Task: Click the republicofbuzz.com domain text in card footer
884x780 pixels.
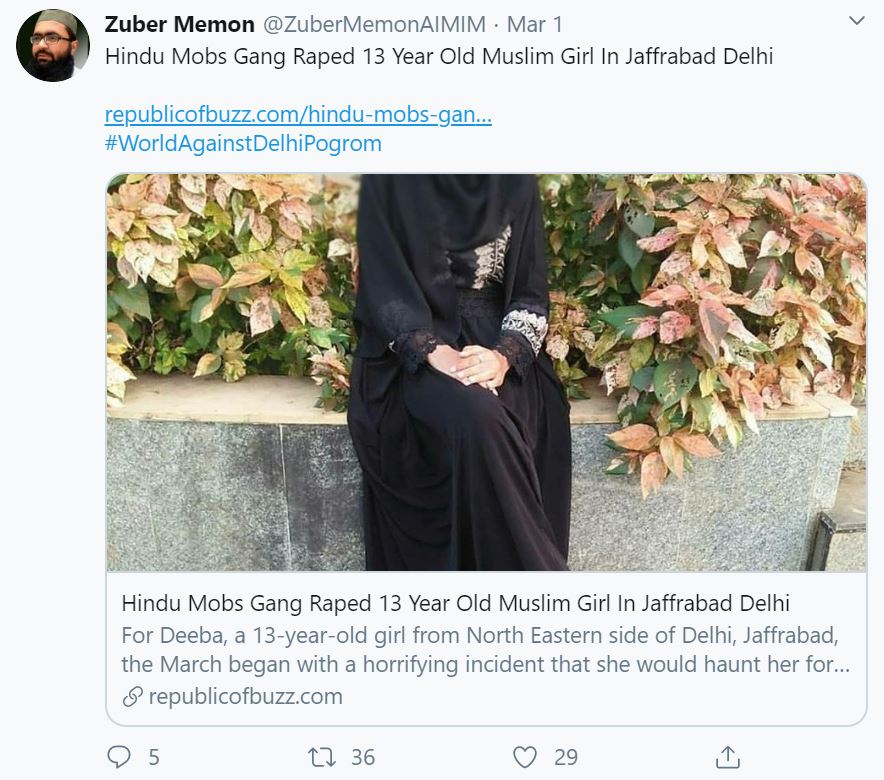Action: pos(245,697)
